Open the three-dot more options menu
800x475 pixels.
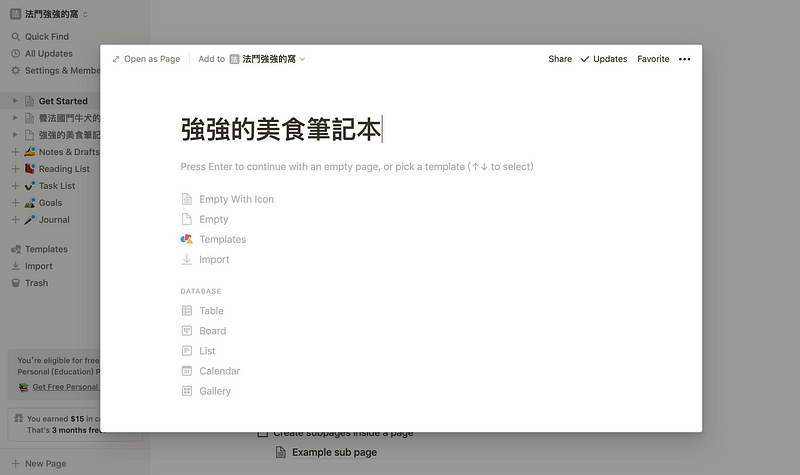685,59
